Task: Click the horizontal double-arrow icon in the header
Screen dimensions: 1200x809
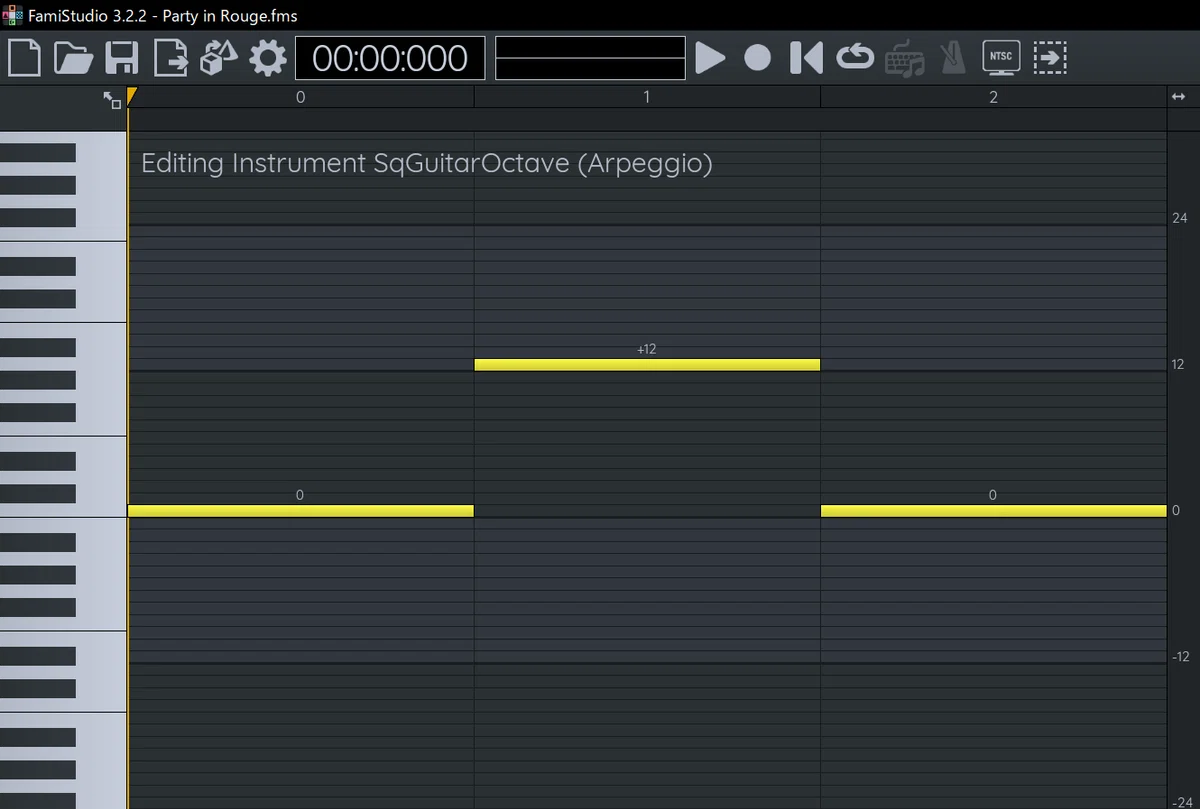Action: click(x=1179, y=97)
